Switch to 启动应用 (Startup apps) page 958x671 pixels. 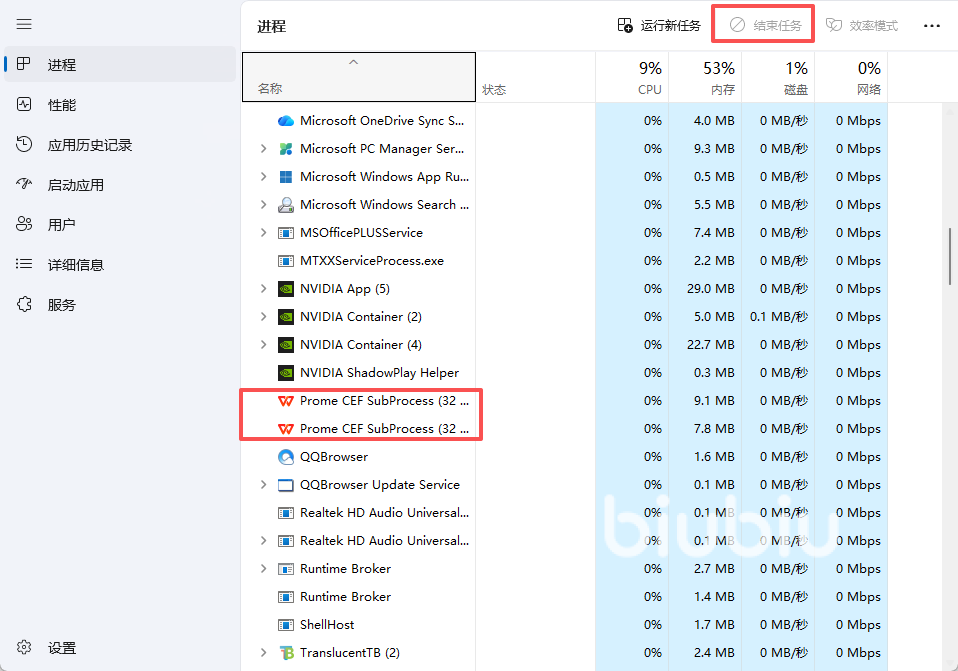tap(76, 185)
